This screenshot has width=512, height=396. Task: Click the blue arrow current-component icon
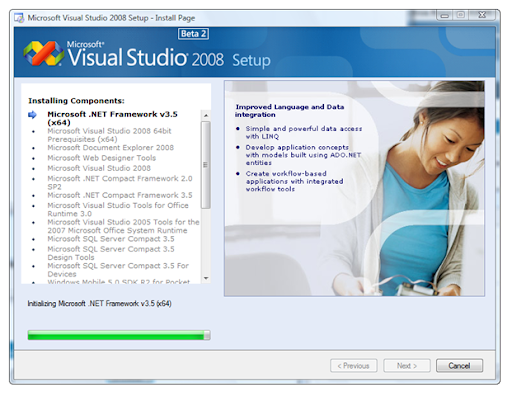(x=32, y=115)
